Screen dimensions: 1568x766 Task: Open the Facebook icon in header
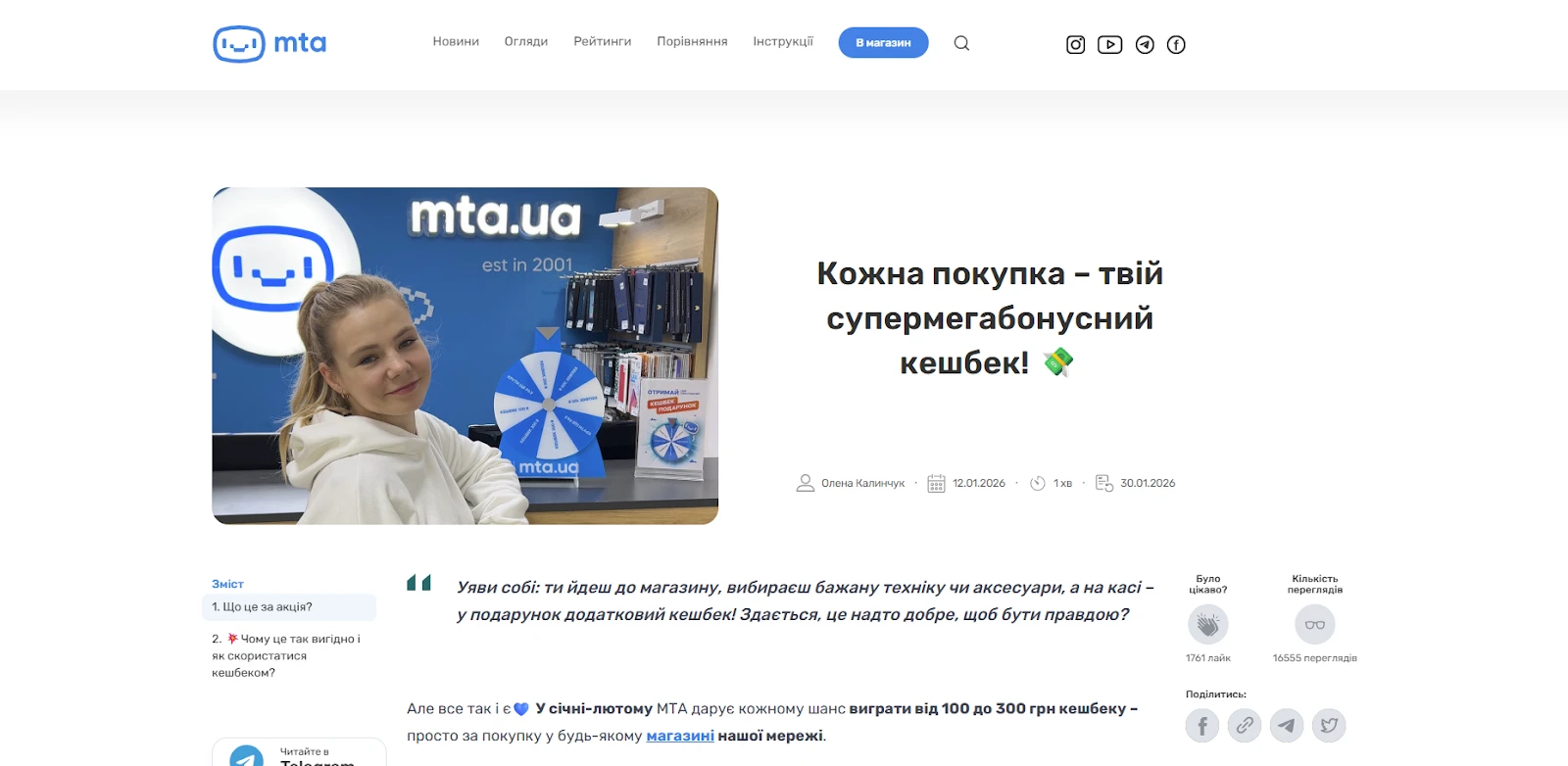(x=1176, y=44)
